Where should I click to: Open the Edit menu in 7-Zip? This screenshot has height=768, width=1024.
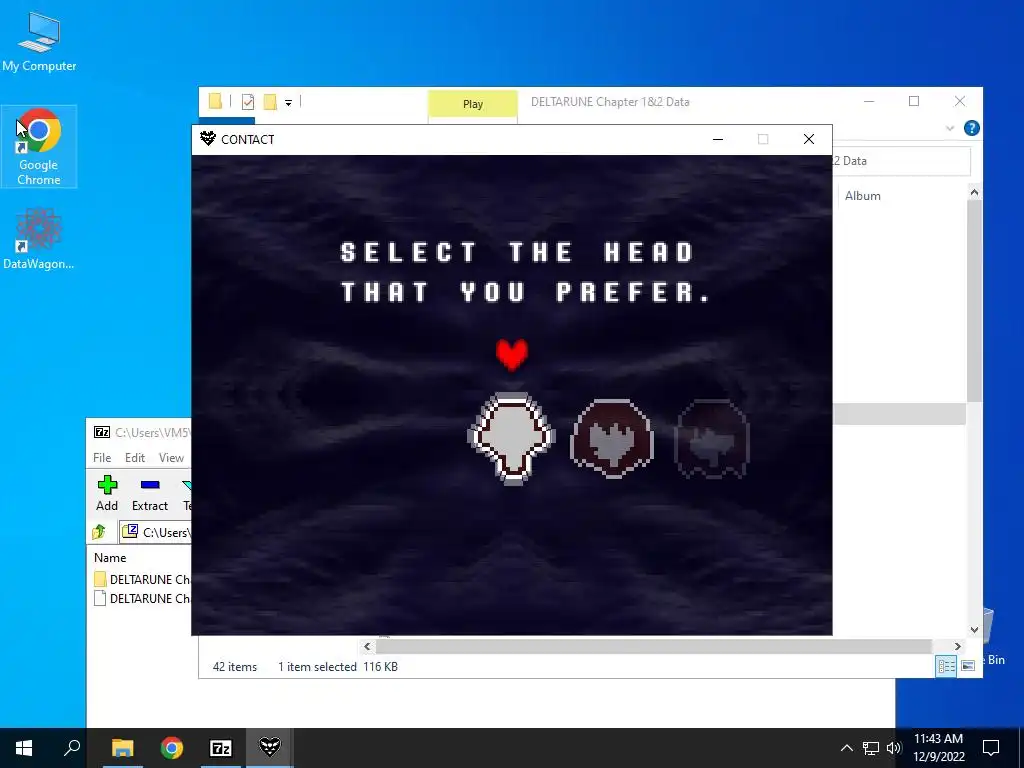135,458
